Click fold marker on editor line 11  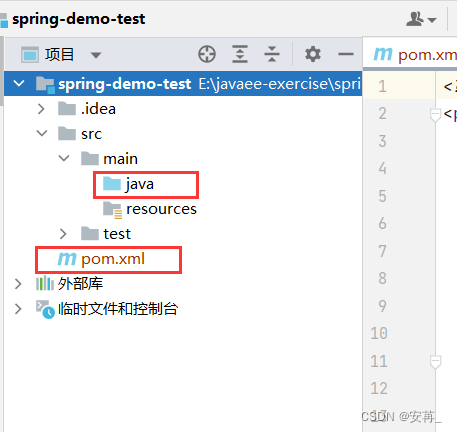435,362
